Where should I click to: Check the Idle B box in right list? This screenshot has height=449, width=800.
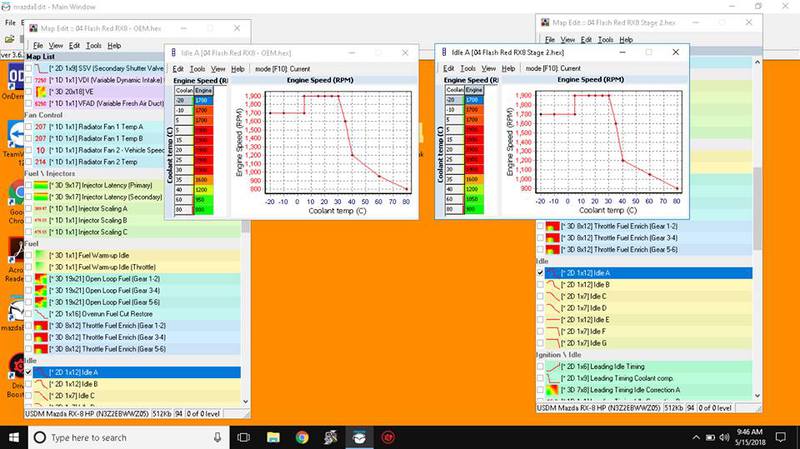pyautogui.click(x=541, y=285)
